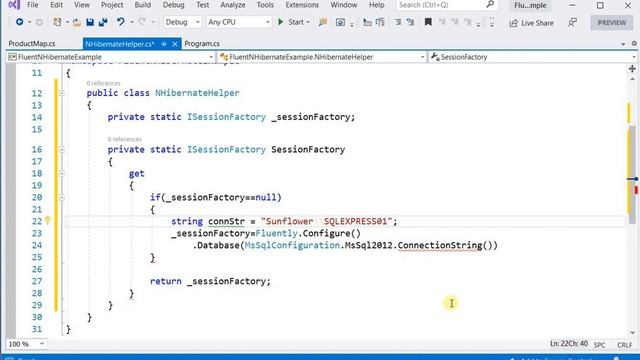
Task: Open the Build menu
Action: coord(142,5)
